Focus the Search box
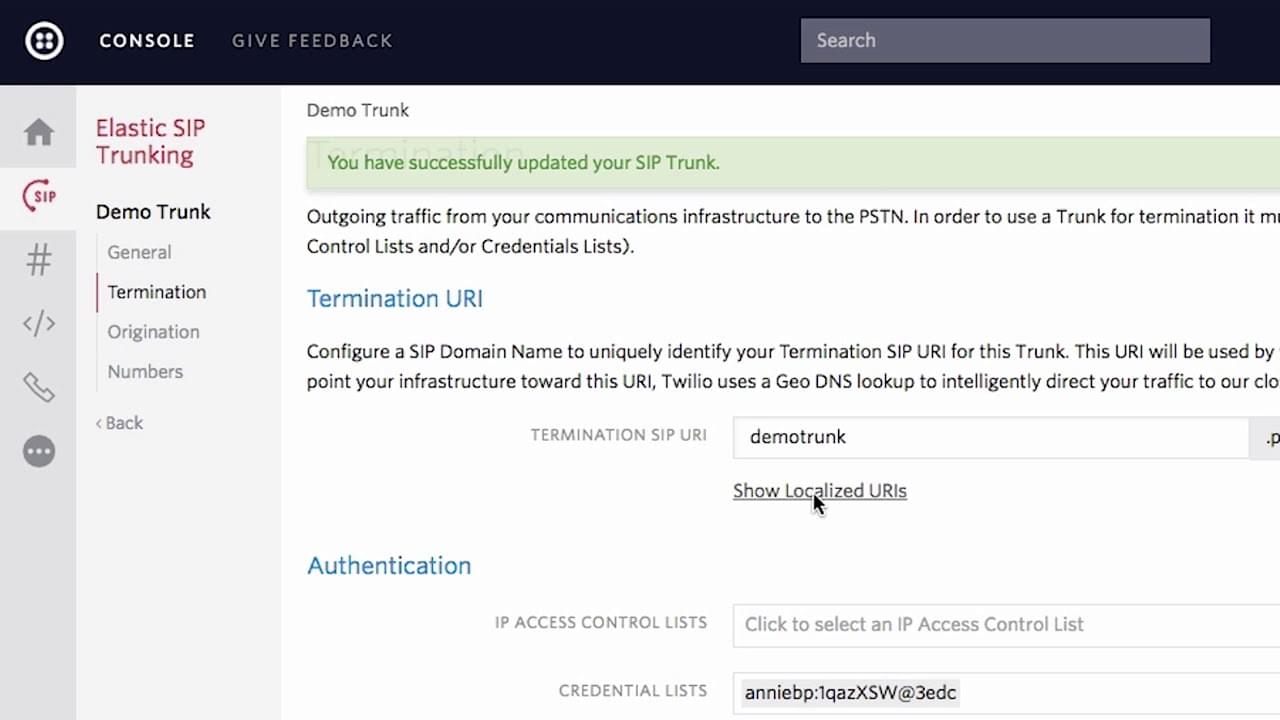 click(x=1005, y=40)
